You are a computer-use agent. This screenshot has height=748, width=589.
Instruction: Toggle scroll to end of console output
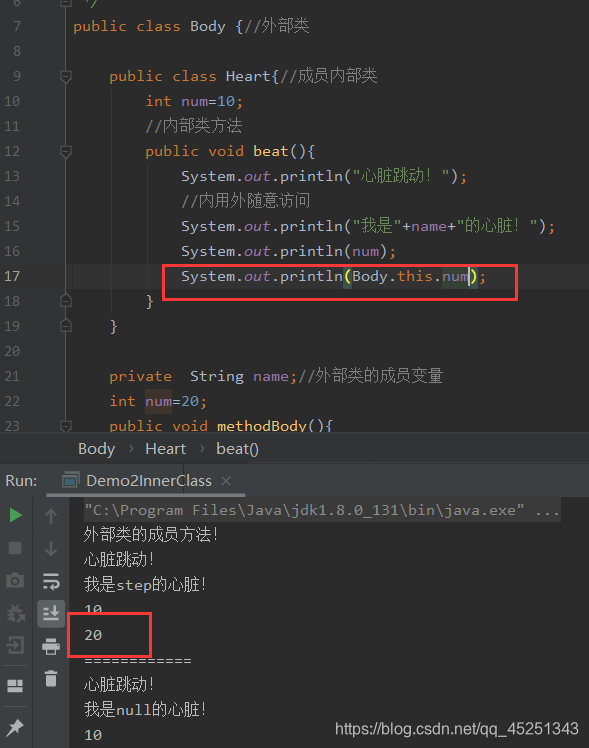point(51,613)
